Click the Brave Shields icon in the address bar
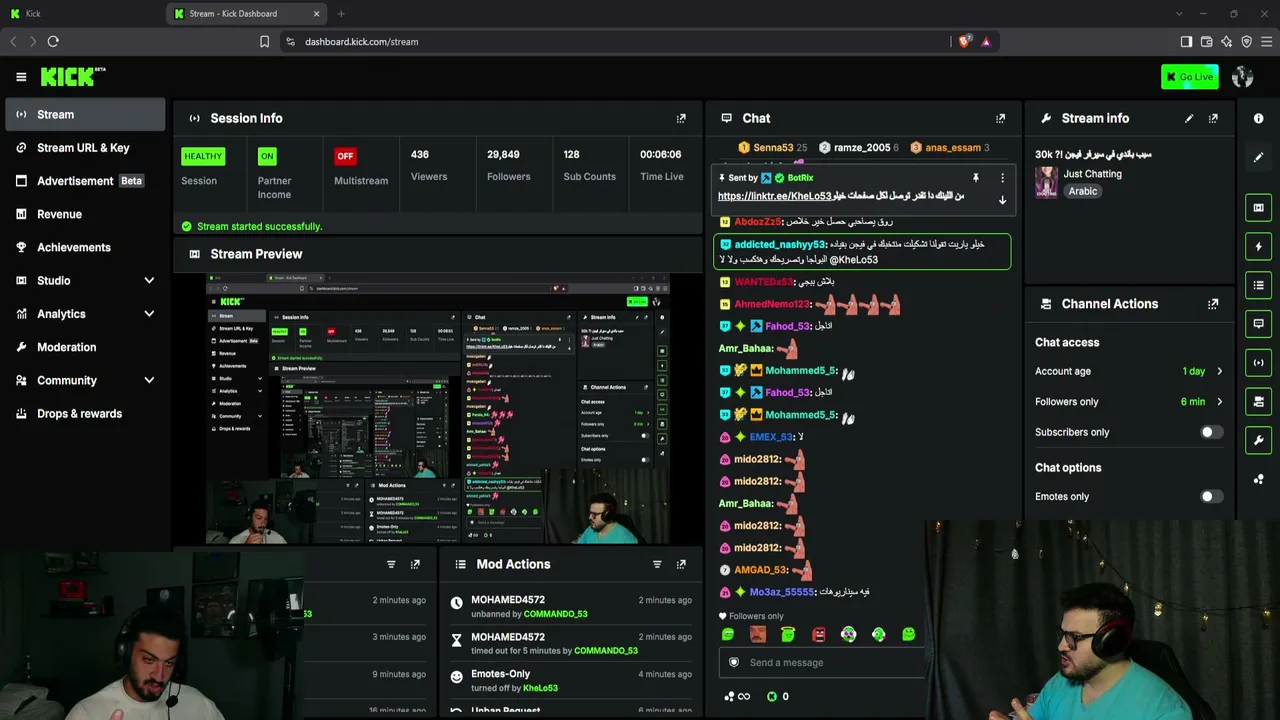The width and height of the screenshot is (1280, 720). pos(964,42)
